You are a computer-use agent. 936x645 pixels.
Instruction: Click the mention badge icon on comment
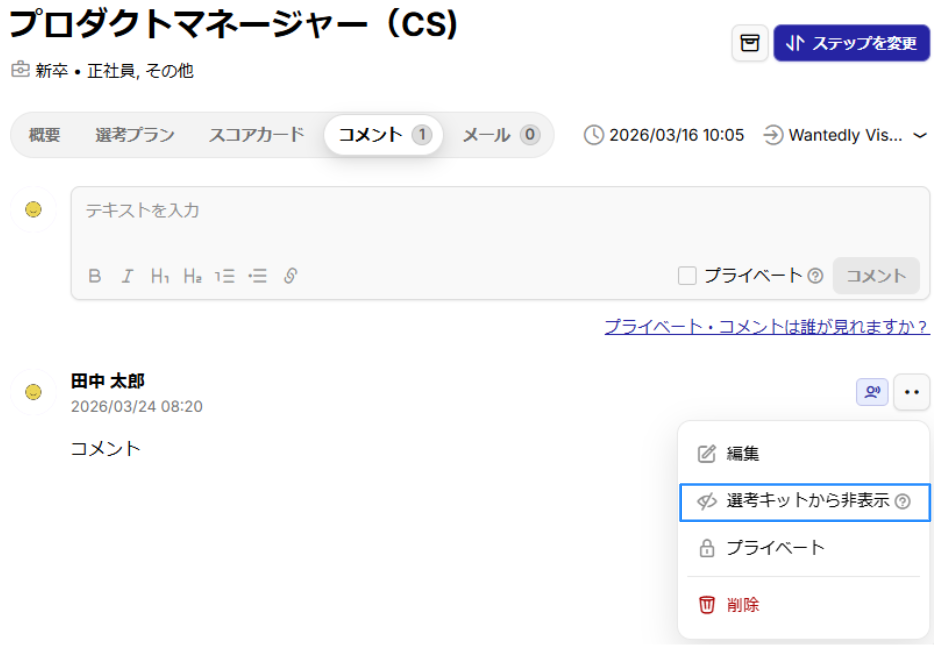click(x=872, y=392)
